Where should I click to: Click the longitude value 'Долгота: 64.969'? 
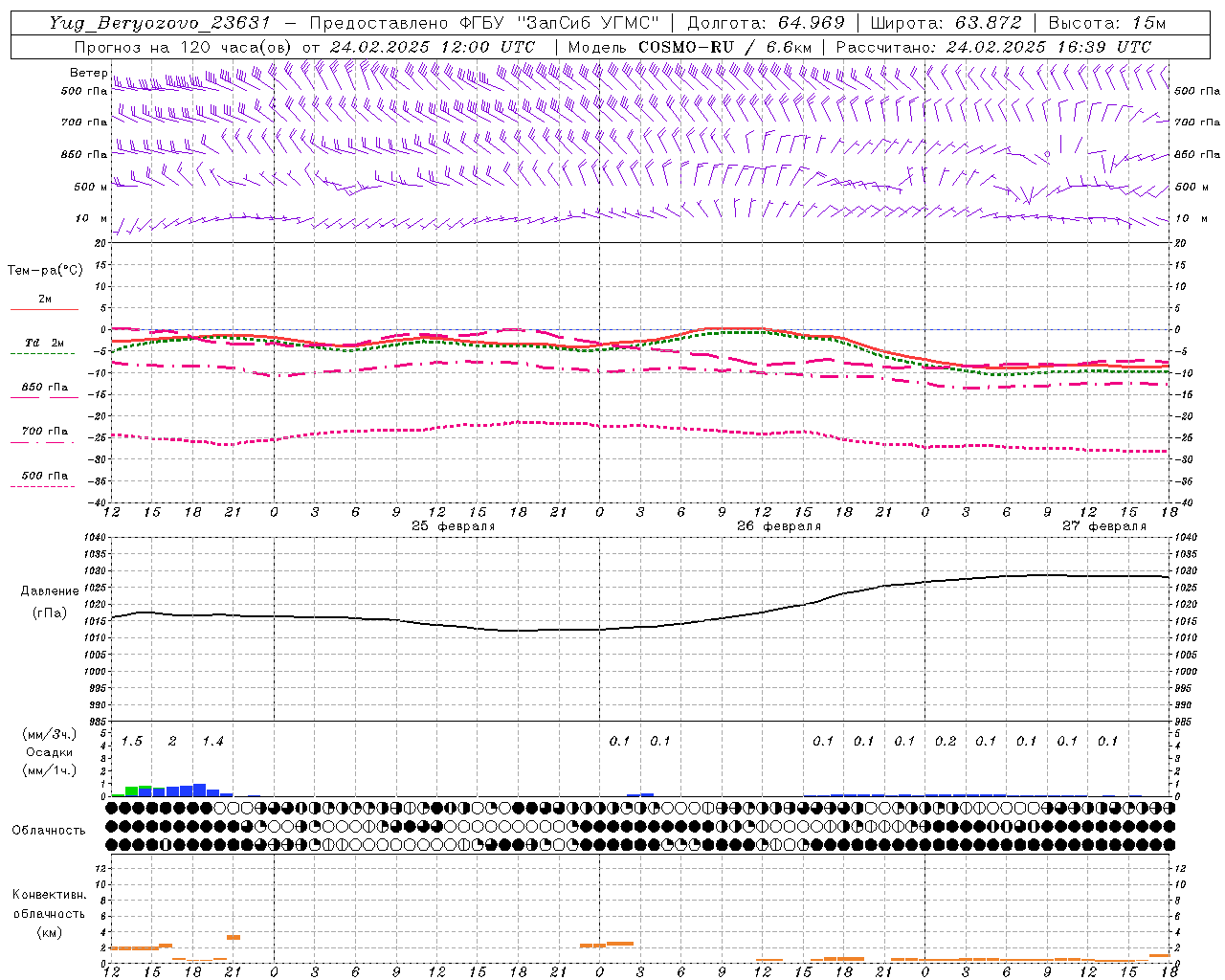point(766,23)
